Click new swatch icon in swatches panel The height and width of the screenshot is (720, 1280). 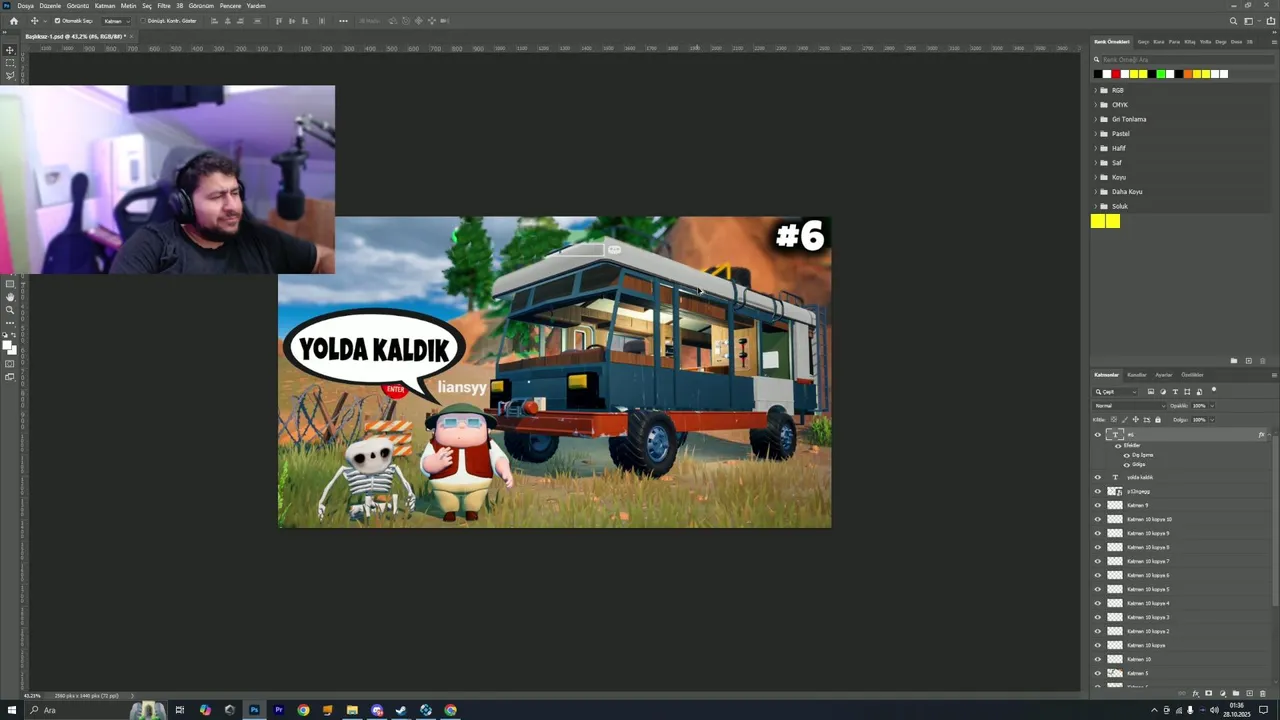coord(1248,361)
